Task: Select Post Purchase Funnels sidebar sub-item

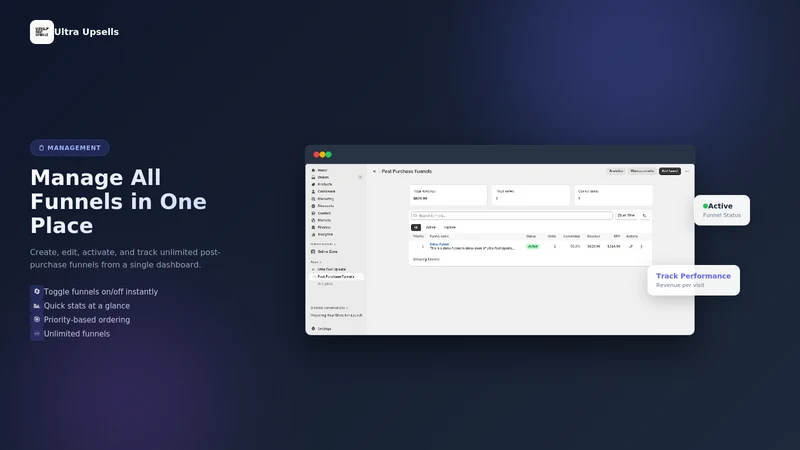Action: (x=336, y=277)
